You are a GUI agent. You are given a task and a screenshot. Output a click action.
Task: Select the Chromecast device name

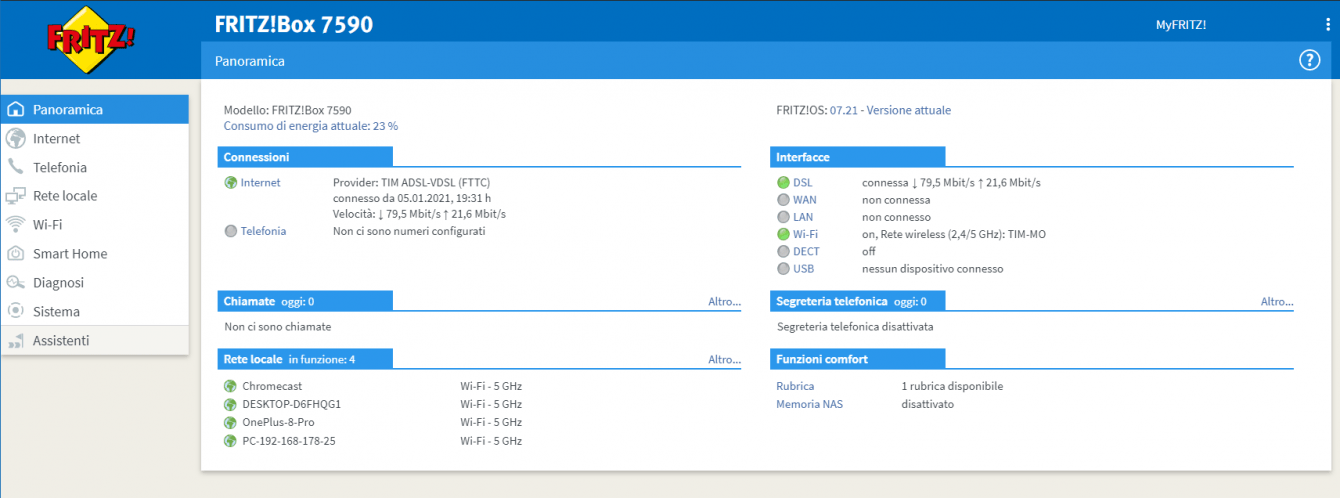[x=272, y=386]
